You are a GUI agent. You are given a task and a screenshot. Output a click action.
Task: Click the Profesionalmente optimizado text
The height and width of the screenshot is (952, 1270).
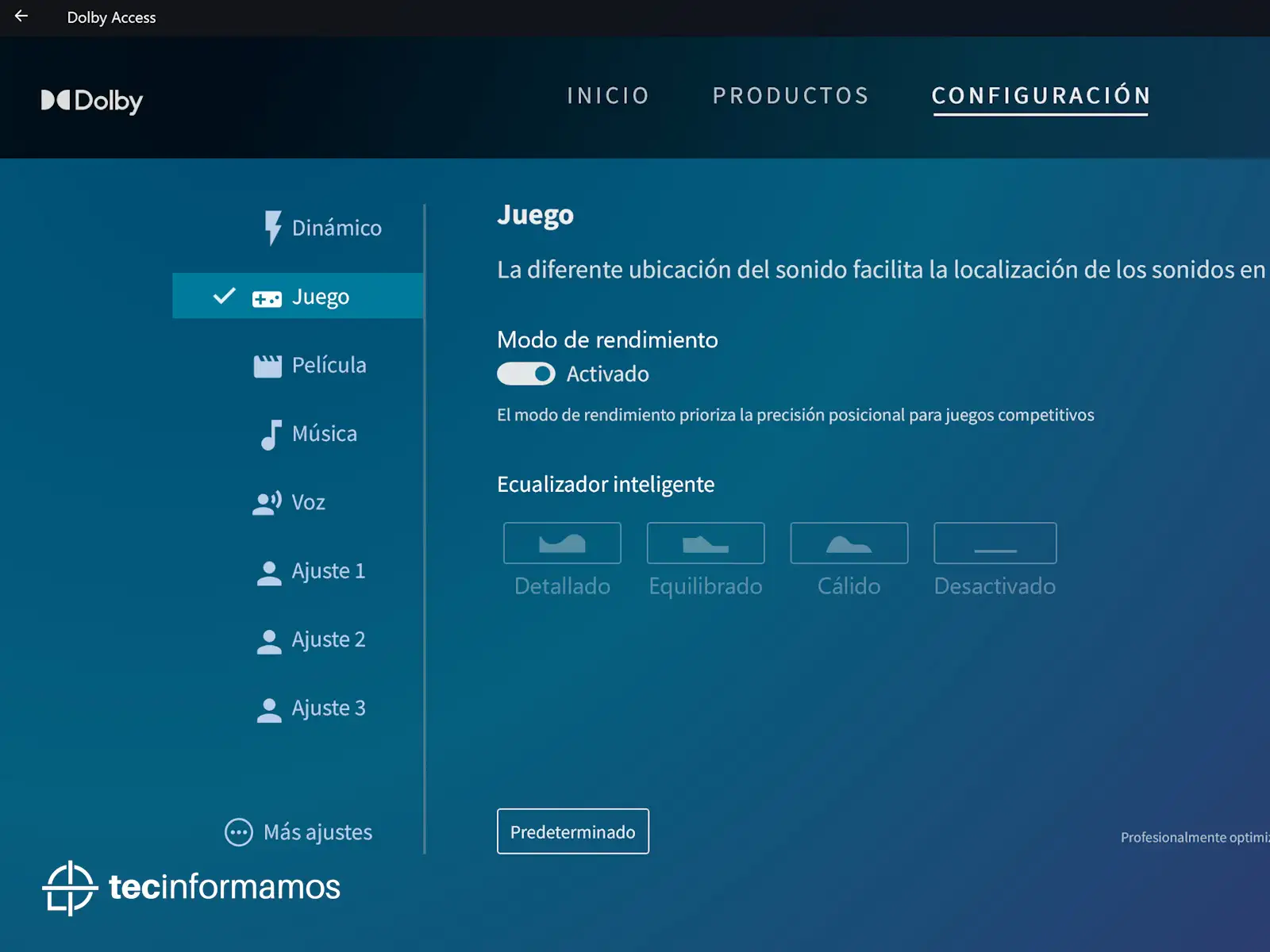[1195, 838]
